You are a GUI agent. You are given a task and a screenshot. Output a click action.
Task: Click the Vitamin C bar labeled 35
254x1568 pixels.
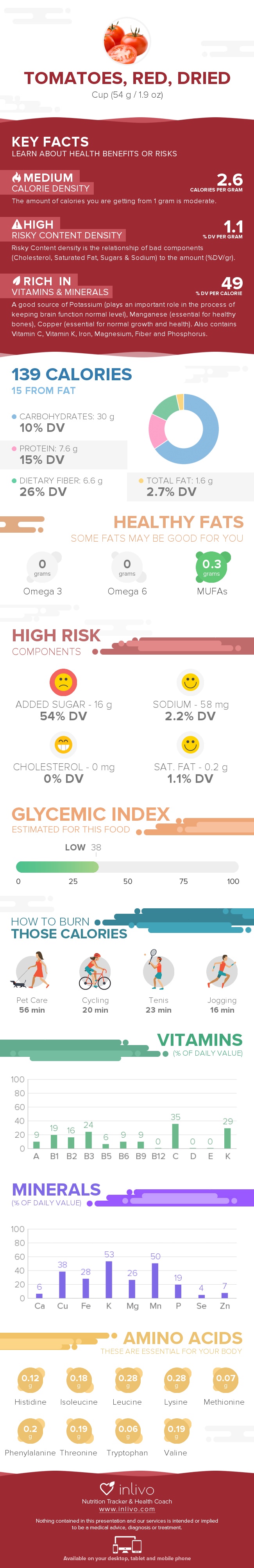175,1136
